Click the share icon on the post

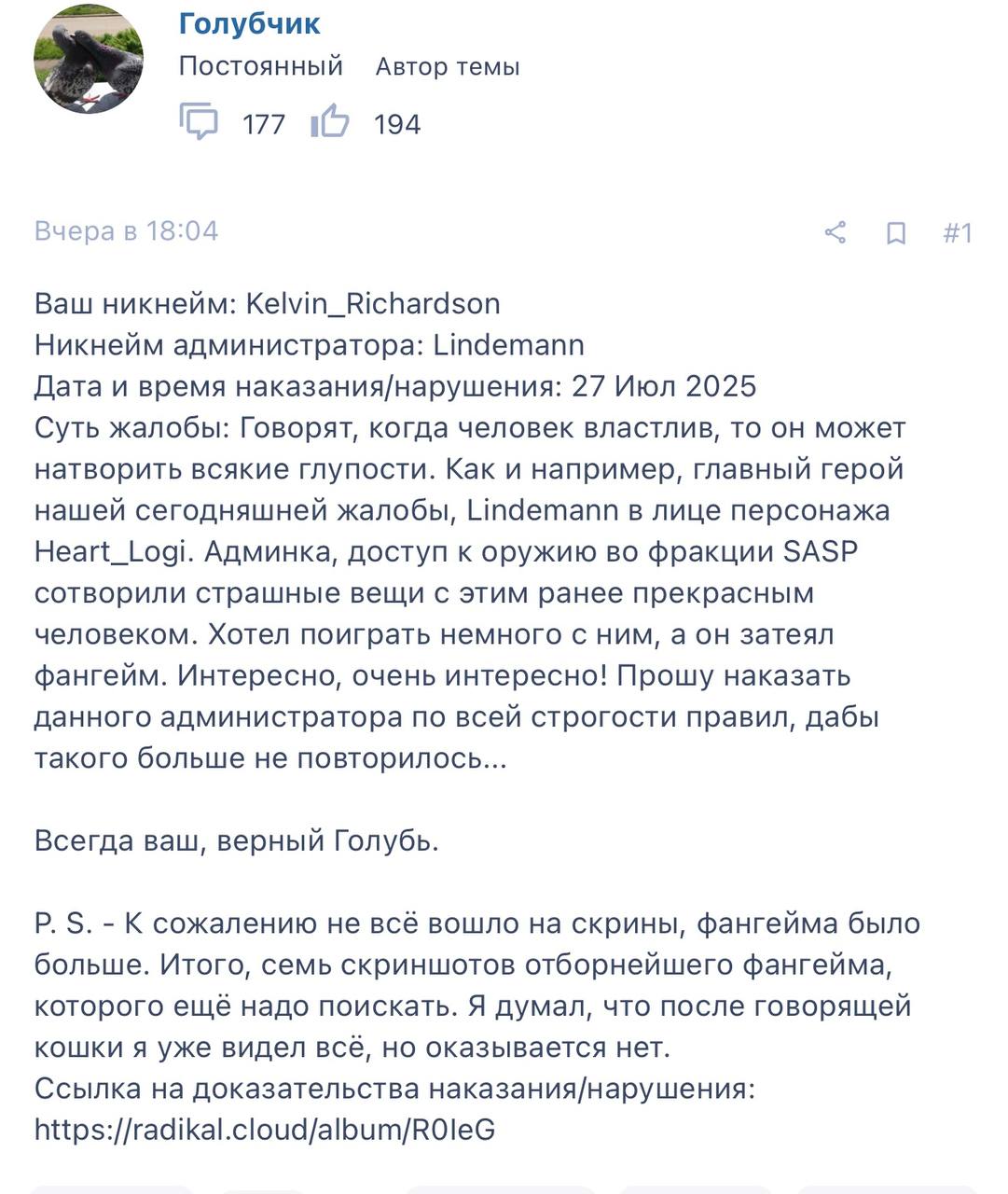(x=835, y=232)
